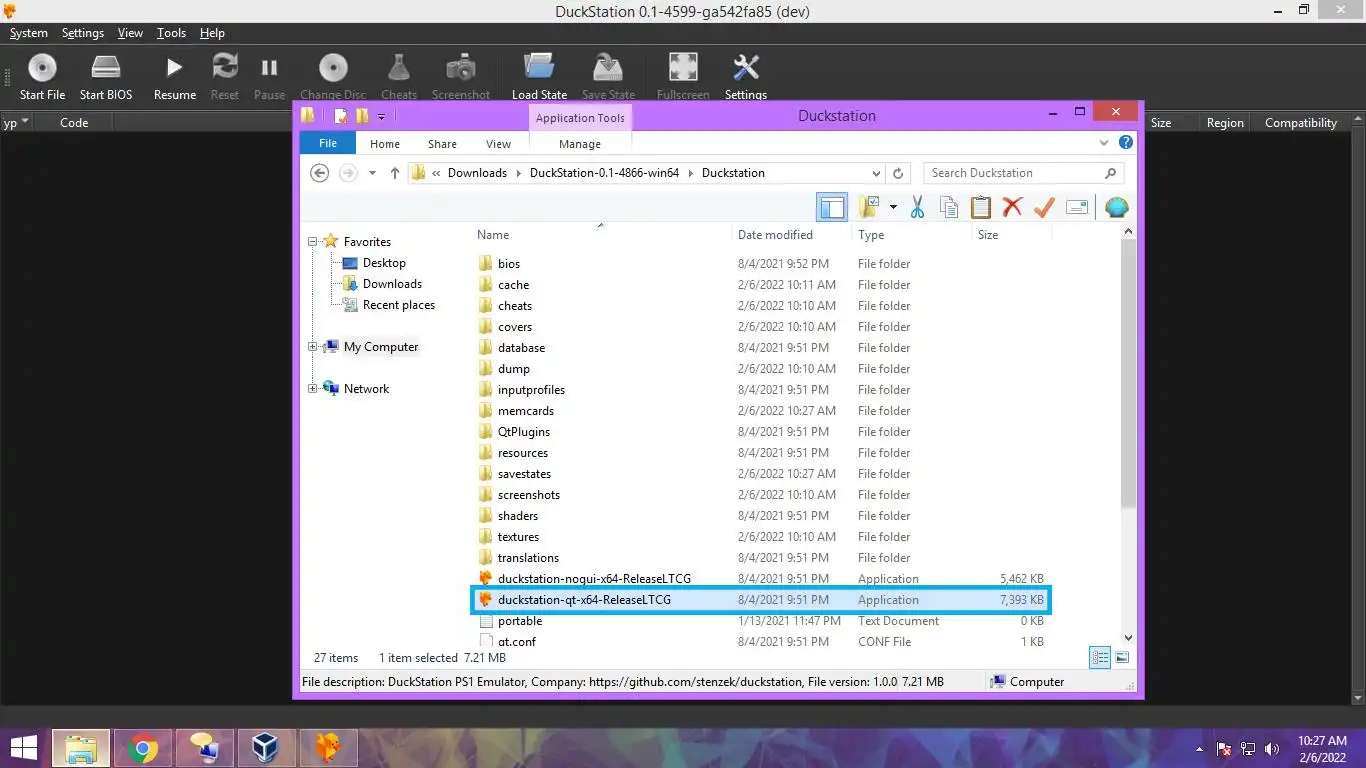Open DuckStation Settings wrench icon
The image size is (1366, 768).
pos(746,77)
